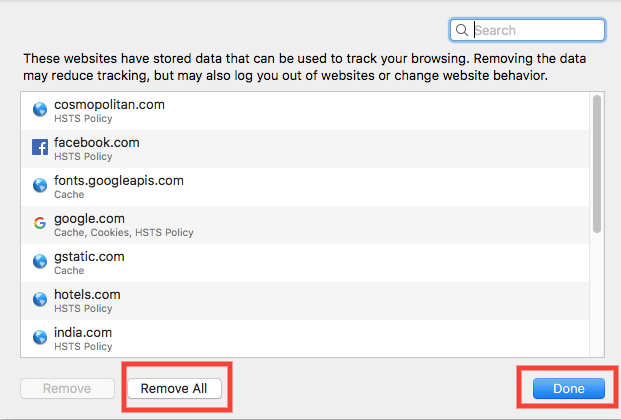Viewport: 621px width, 420px height.
Task: Select the fonts.googleapis.com entry
Action: 305,187
